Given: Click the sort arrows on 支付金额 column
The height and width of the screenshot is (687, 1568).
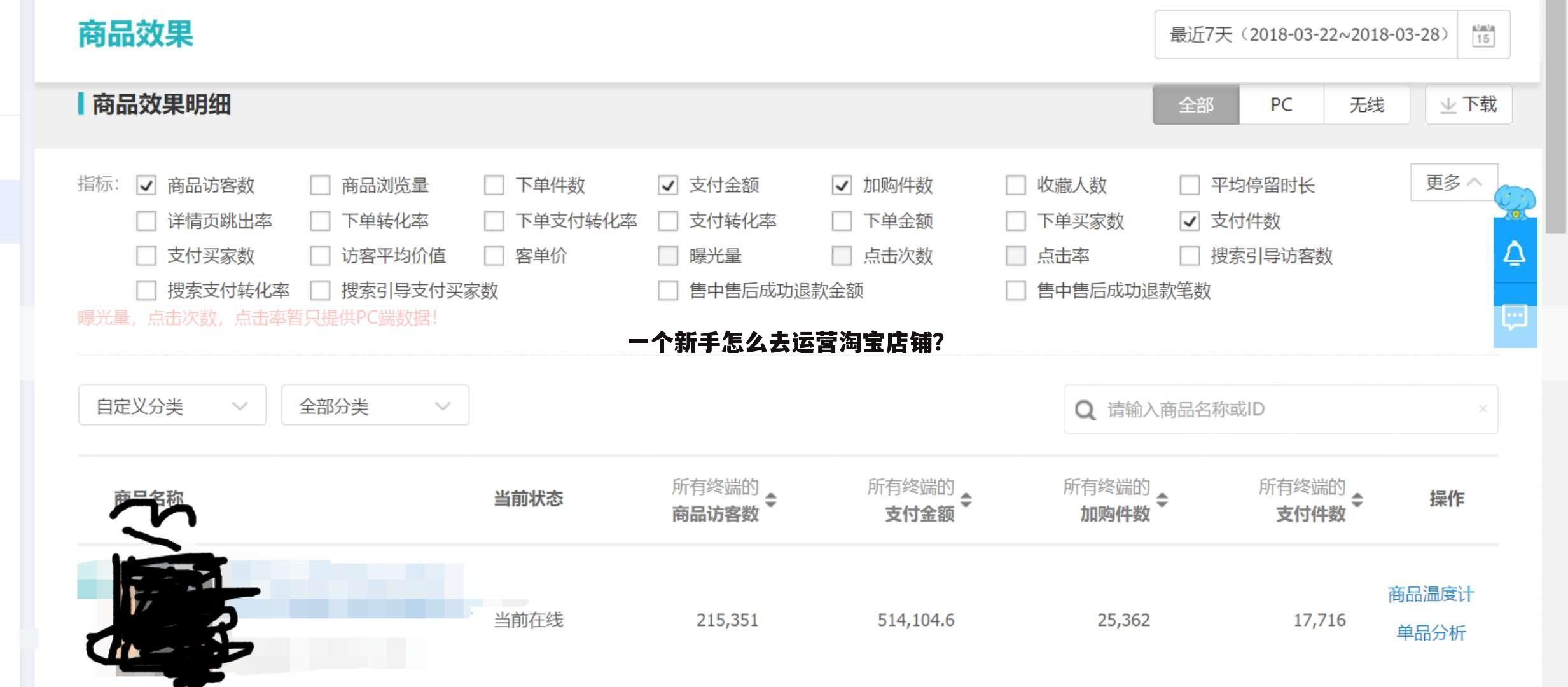Looking at the screenshot, I should [964, 500].
